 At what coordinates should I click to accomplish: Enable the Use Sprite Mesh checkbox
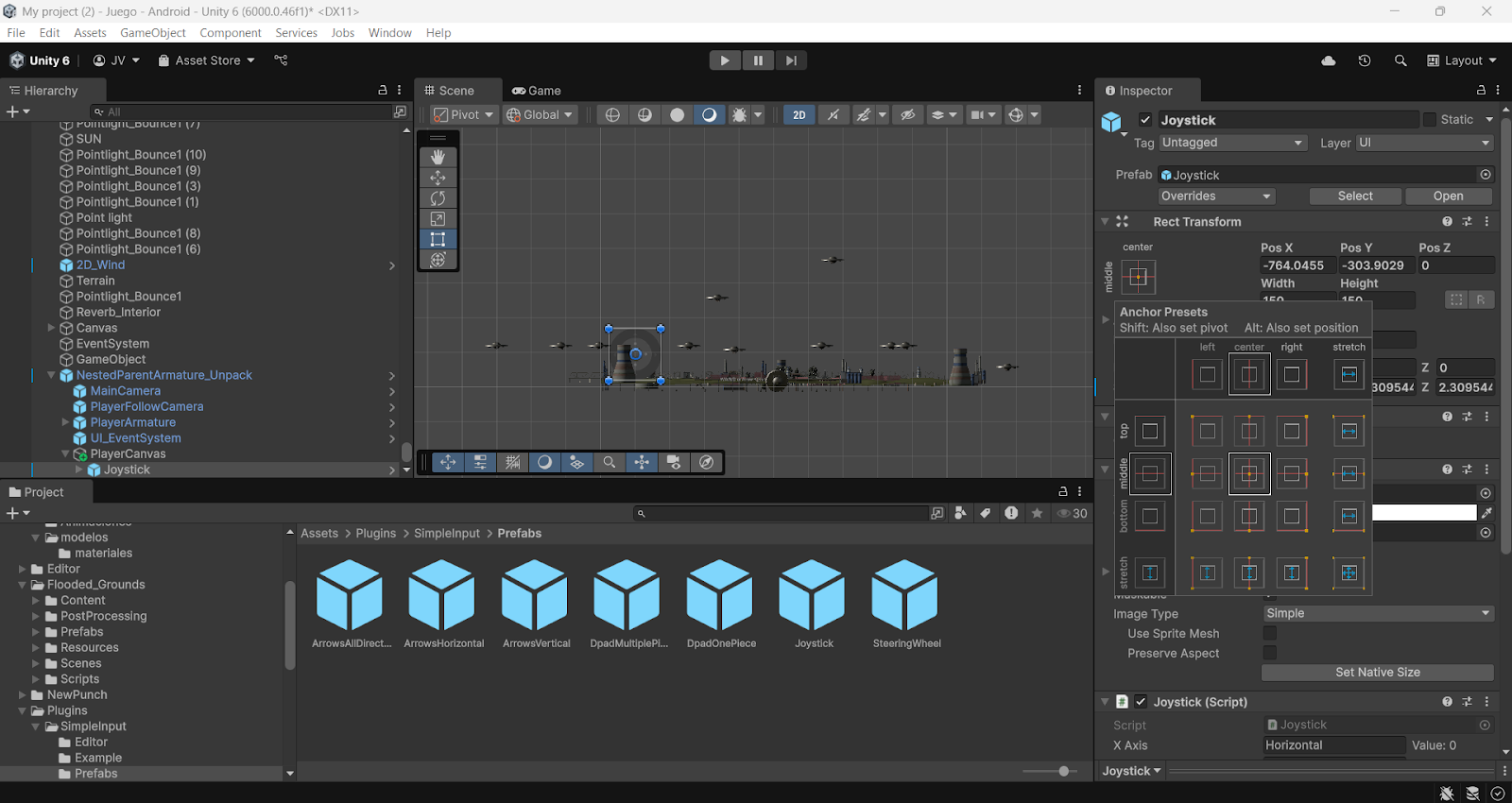pyautogui.click(x=1270, y=634)
